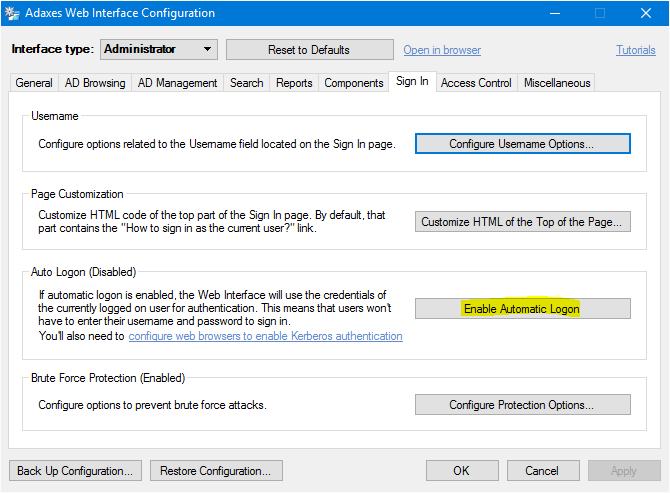Click the 'Interface type:' label

53,49
